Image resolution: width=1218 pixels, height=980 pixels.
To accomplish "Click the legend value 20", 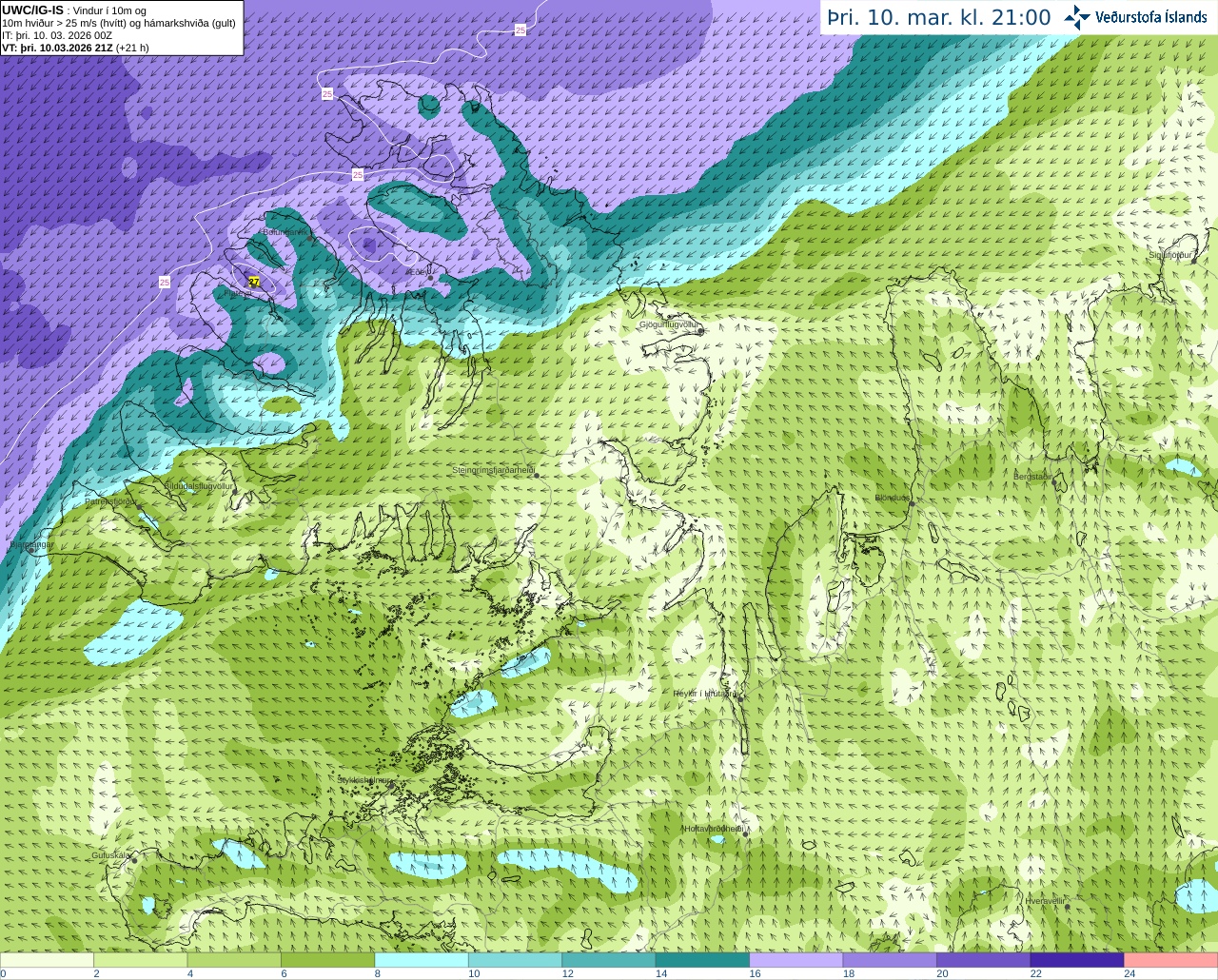I will pyautogui.click(x=942, y=973).
